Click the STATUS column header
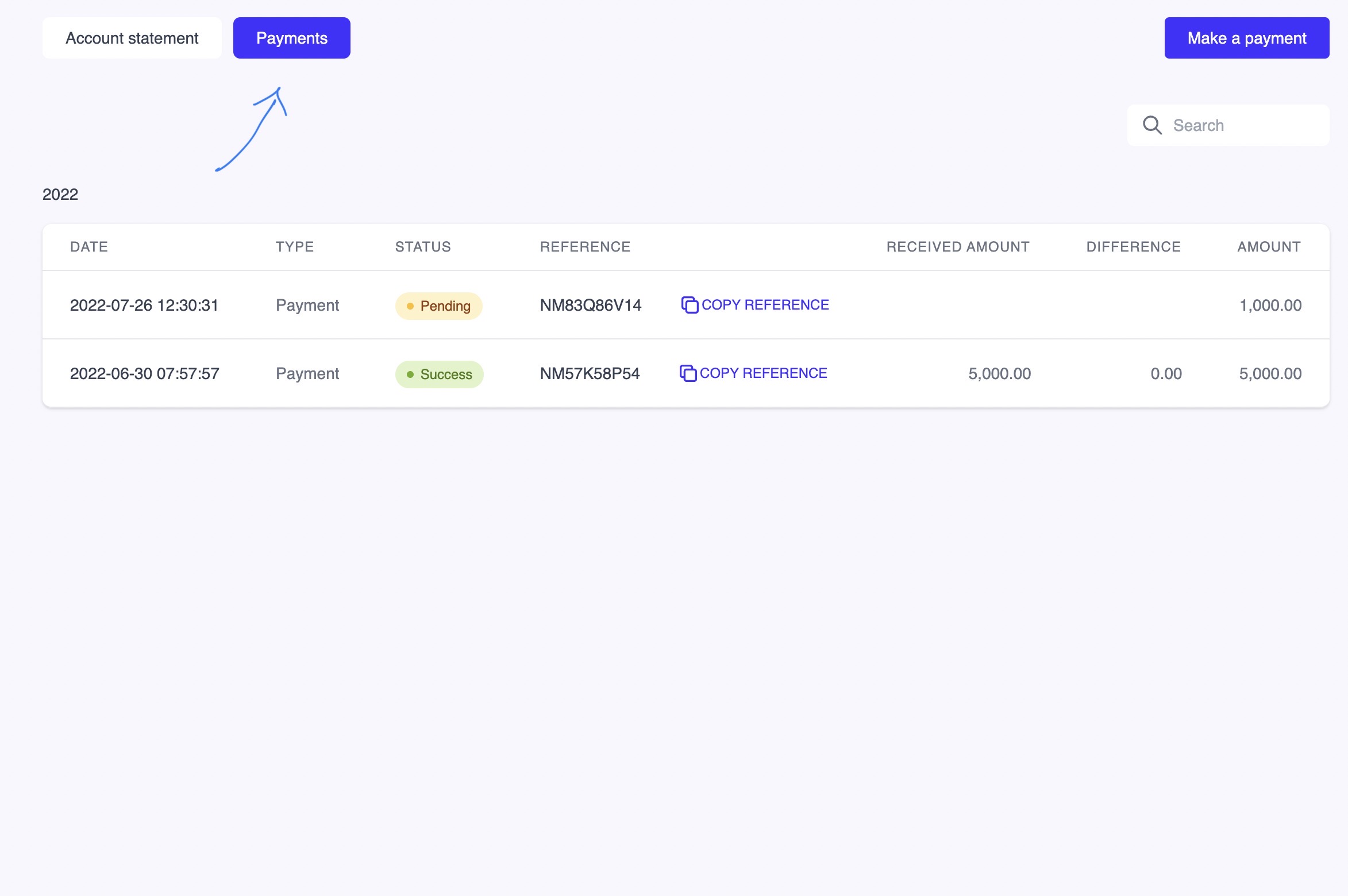 point(423,247)
